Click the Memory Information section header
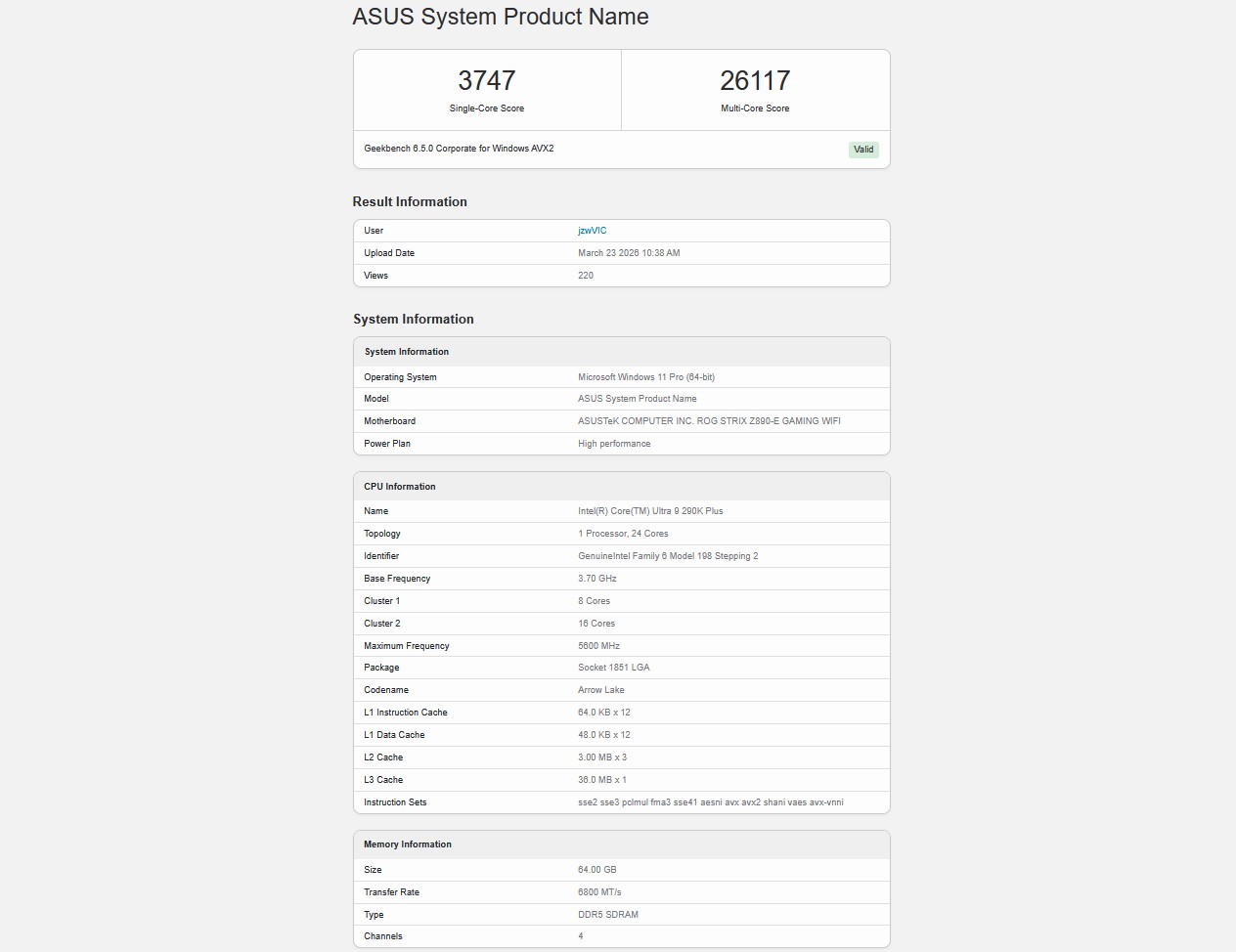 pyautogui.click(x=407, y=844)
